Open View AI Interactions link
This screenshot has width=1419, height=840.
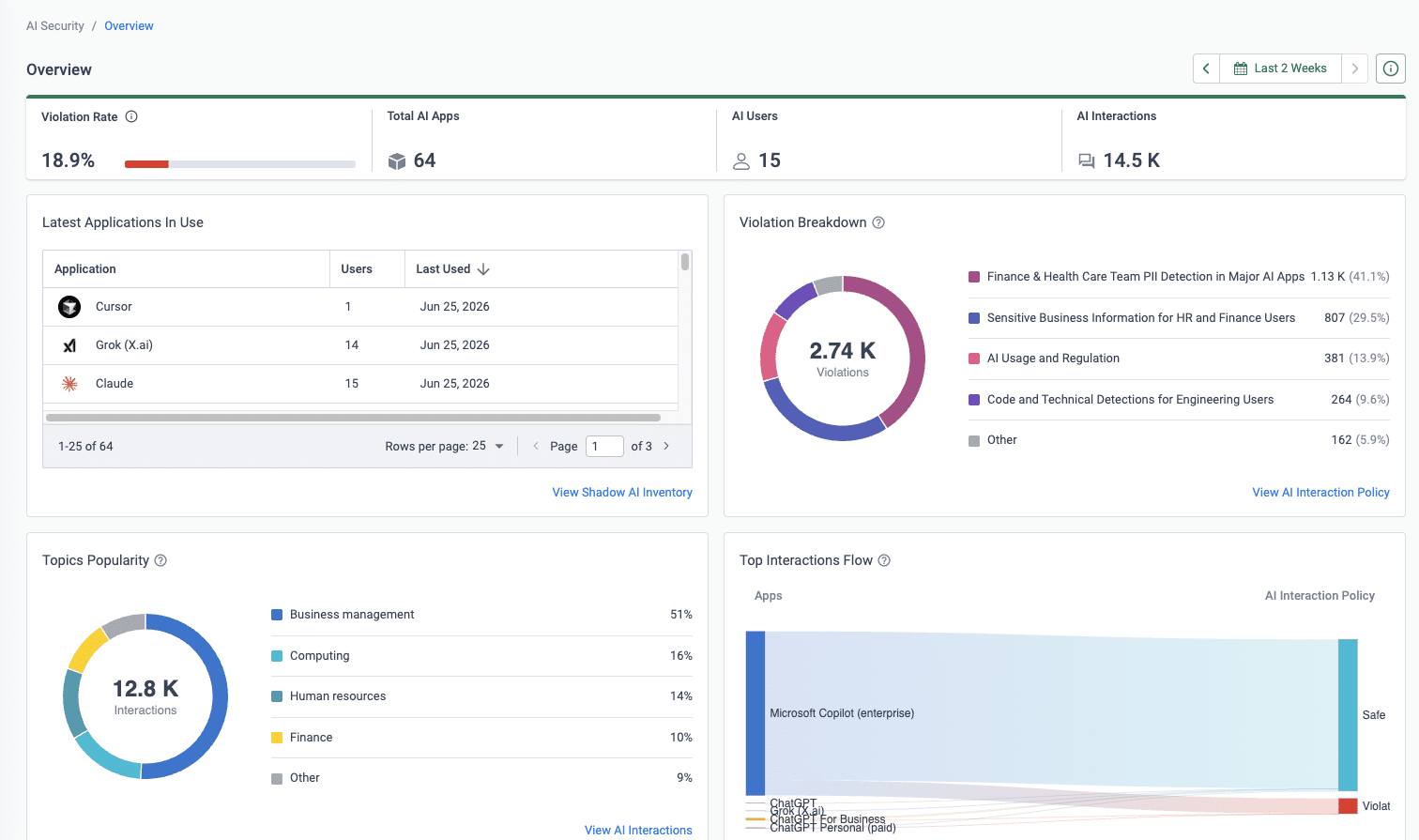(x=638, y=830)
